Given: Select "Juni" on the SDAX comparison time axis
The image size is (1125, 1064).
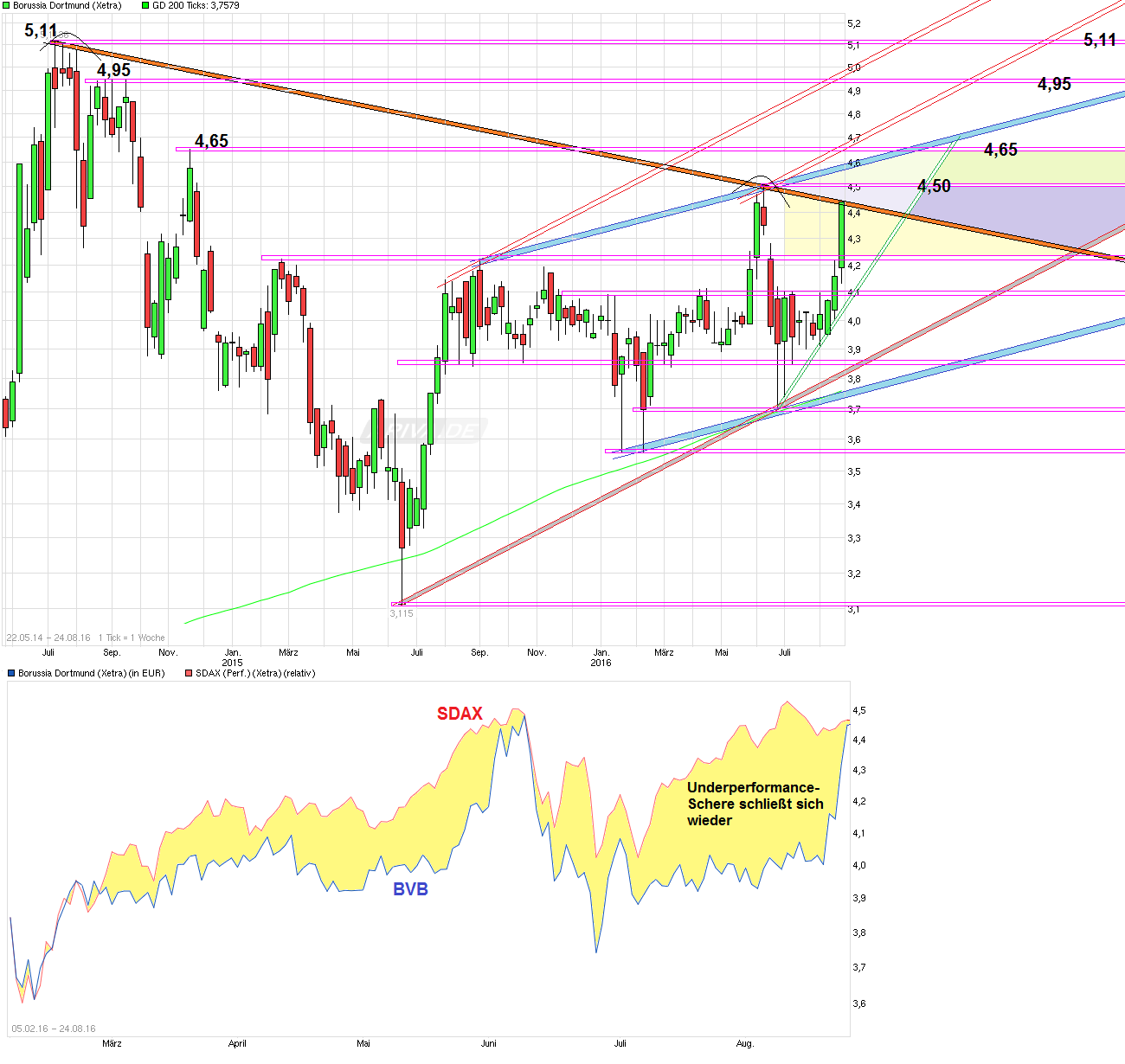Looking at the screenshot, I should coord(489,1043).
